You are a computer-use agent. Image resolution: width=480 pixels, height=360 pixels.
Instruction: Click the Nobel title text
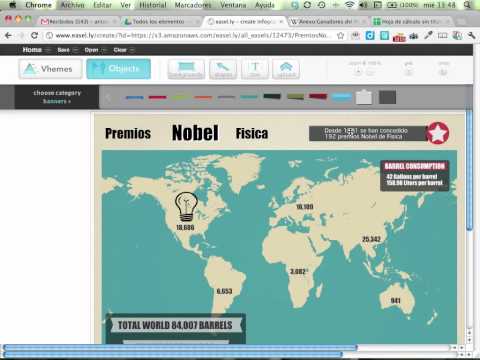point(195,133)
